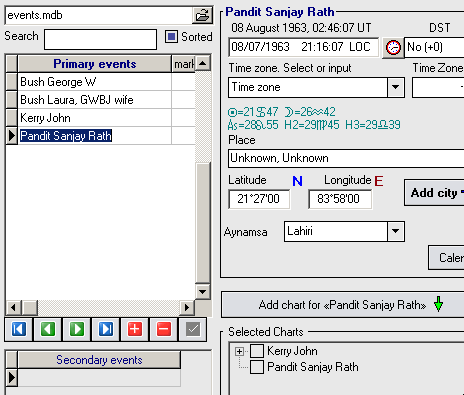The image size is (464, 395).
Task: Go to the previous record green arrow
Action: [x=48, y=329]
